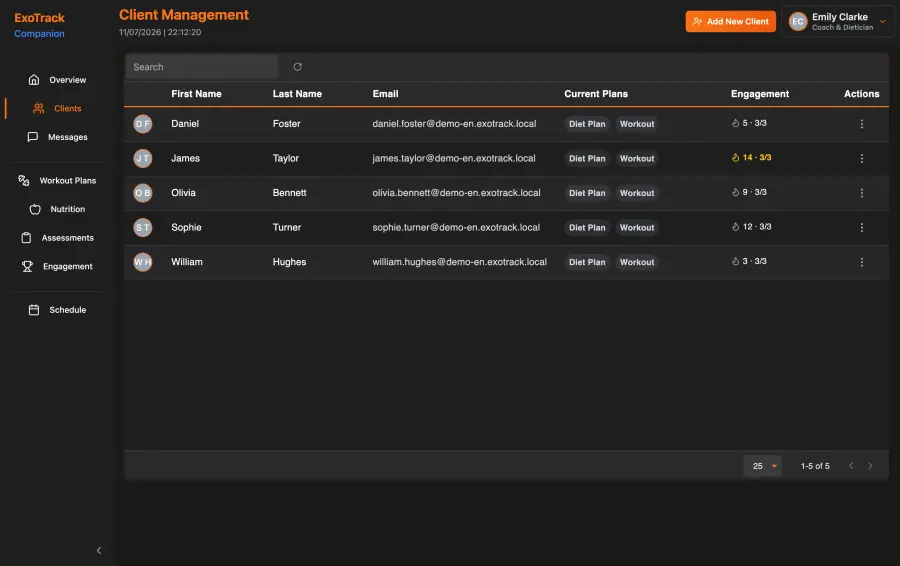Click the WH avatar for William
Screen dimensions: 900x566
point(143,262)
